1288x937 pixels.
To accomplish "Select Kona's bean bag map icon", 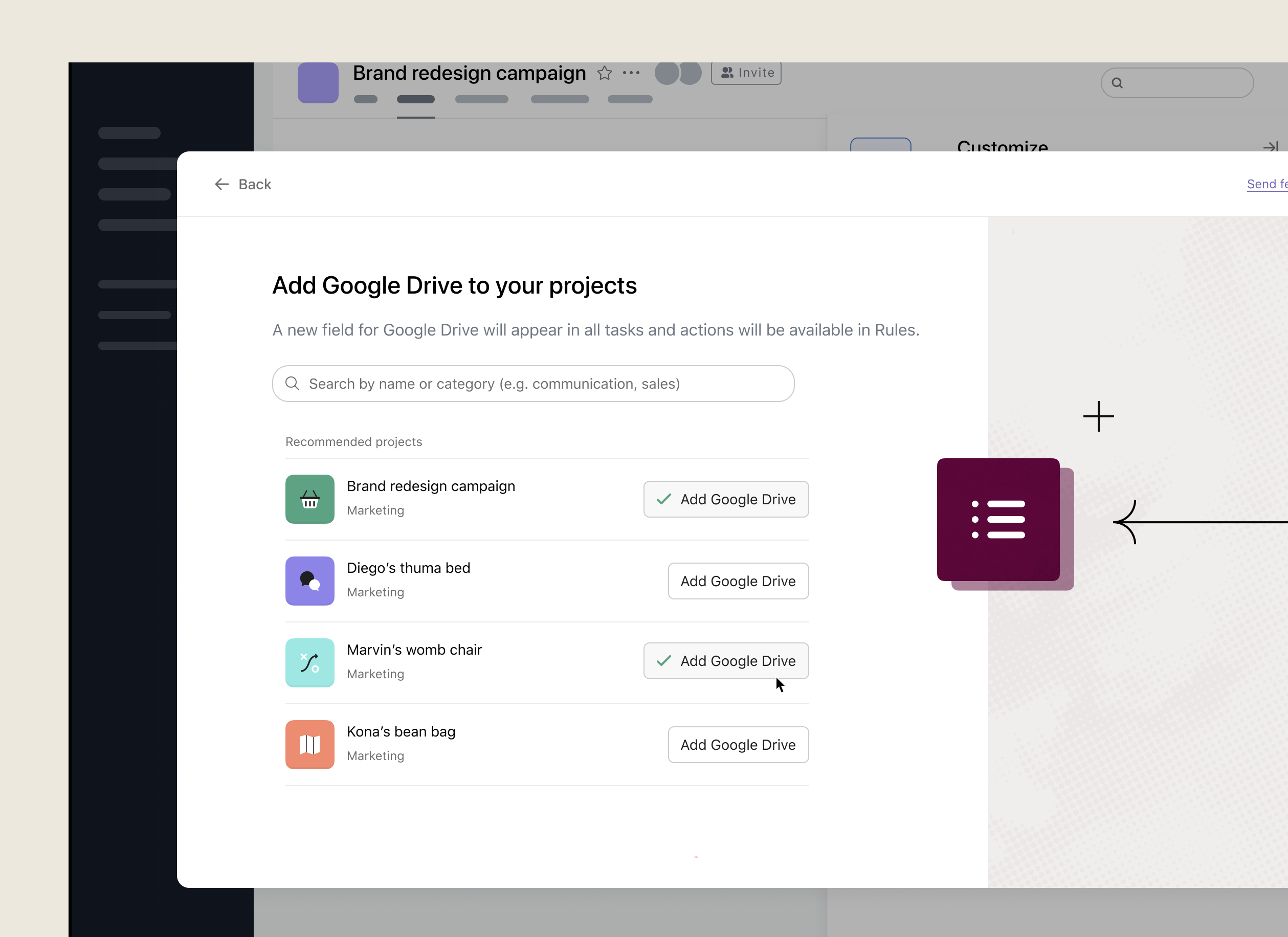I will pos(309,745).
